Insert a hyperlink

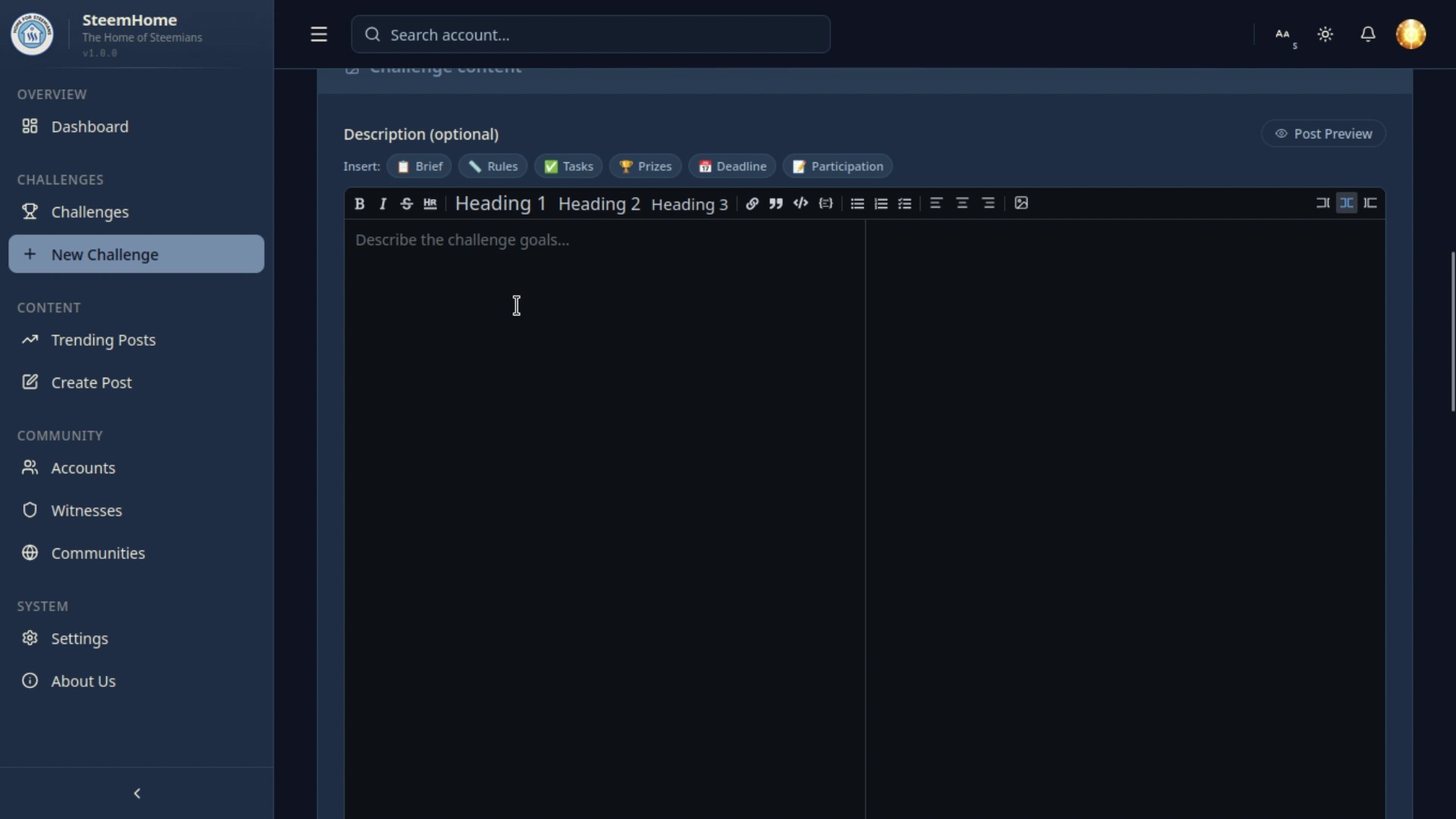point(752,203)
